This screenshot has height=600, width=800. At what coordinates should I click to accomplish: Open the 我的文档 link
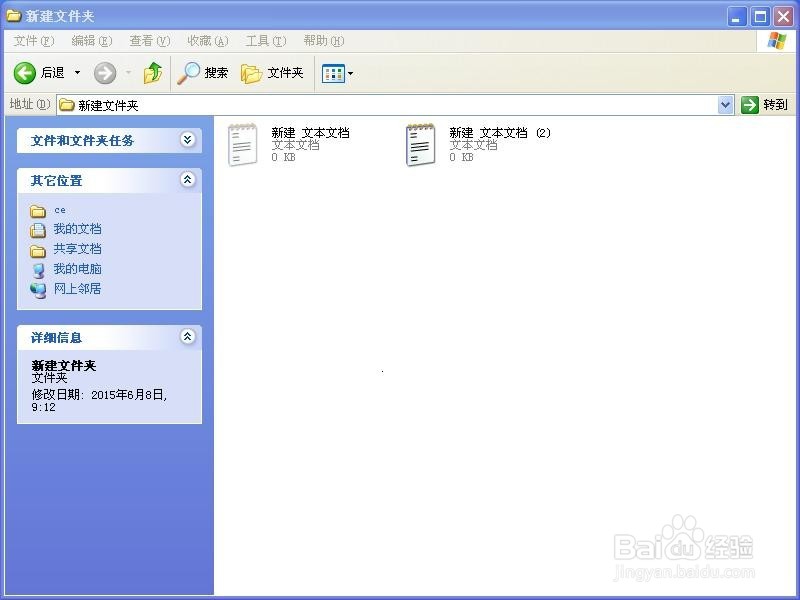point(78,229)
